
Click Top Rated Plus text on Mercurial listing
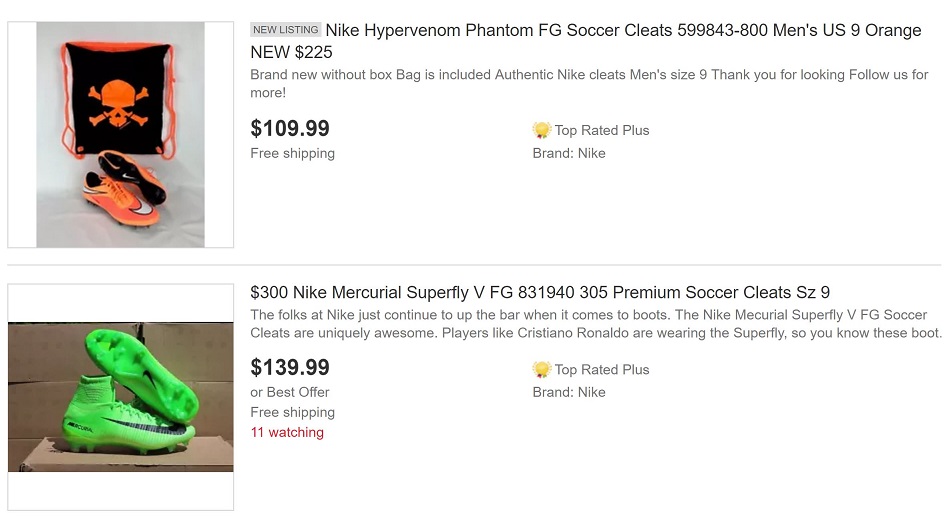[602, 369]
